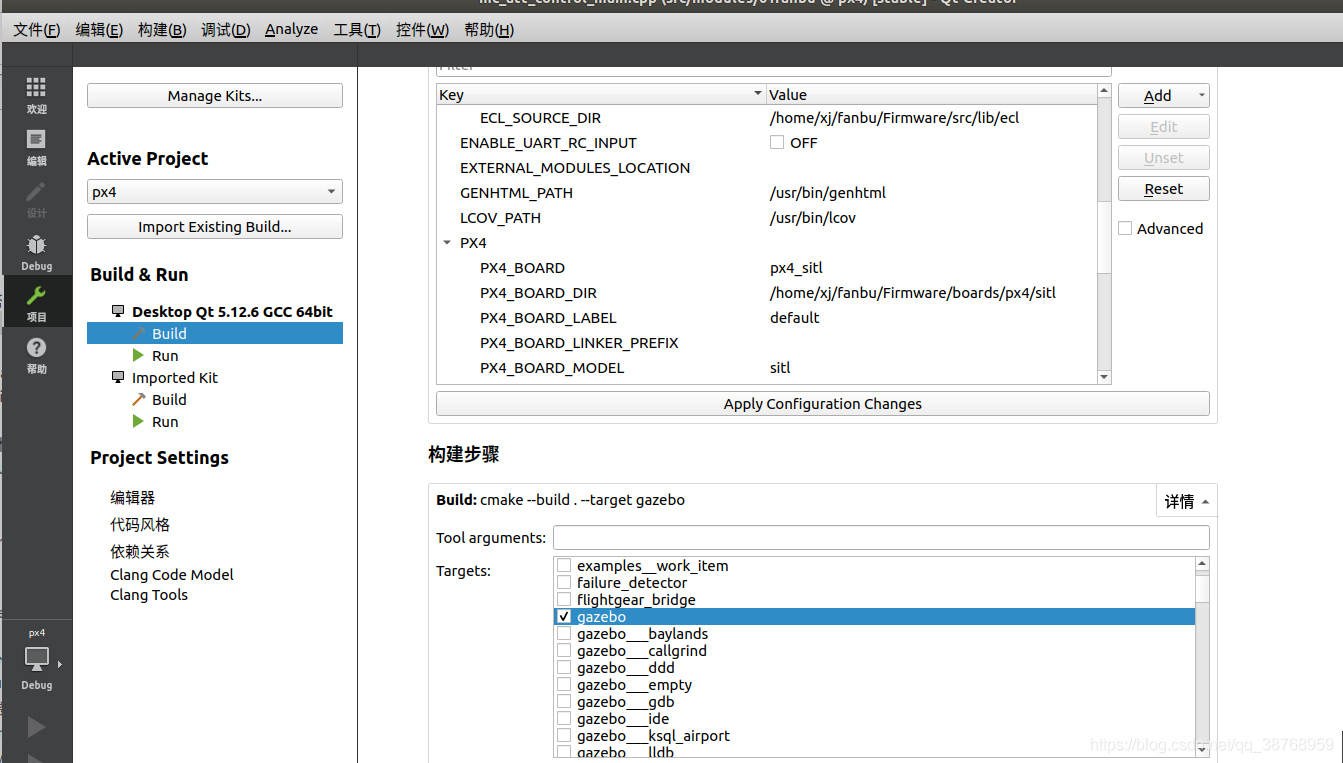Select Run under Imported Kit

click(165, 421)
